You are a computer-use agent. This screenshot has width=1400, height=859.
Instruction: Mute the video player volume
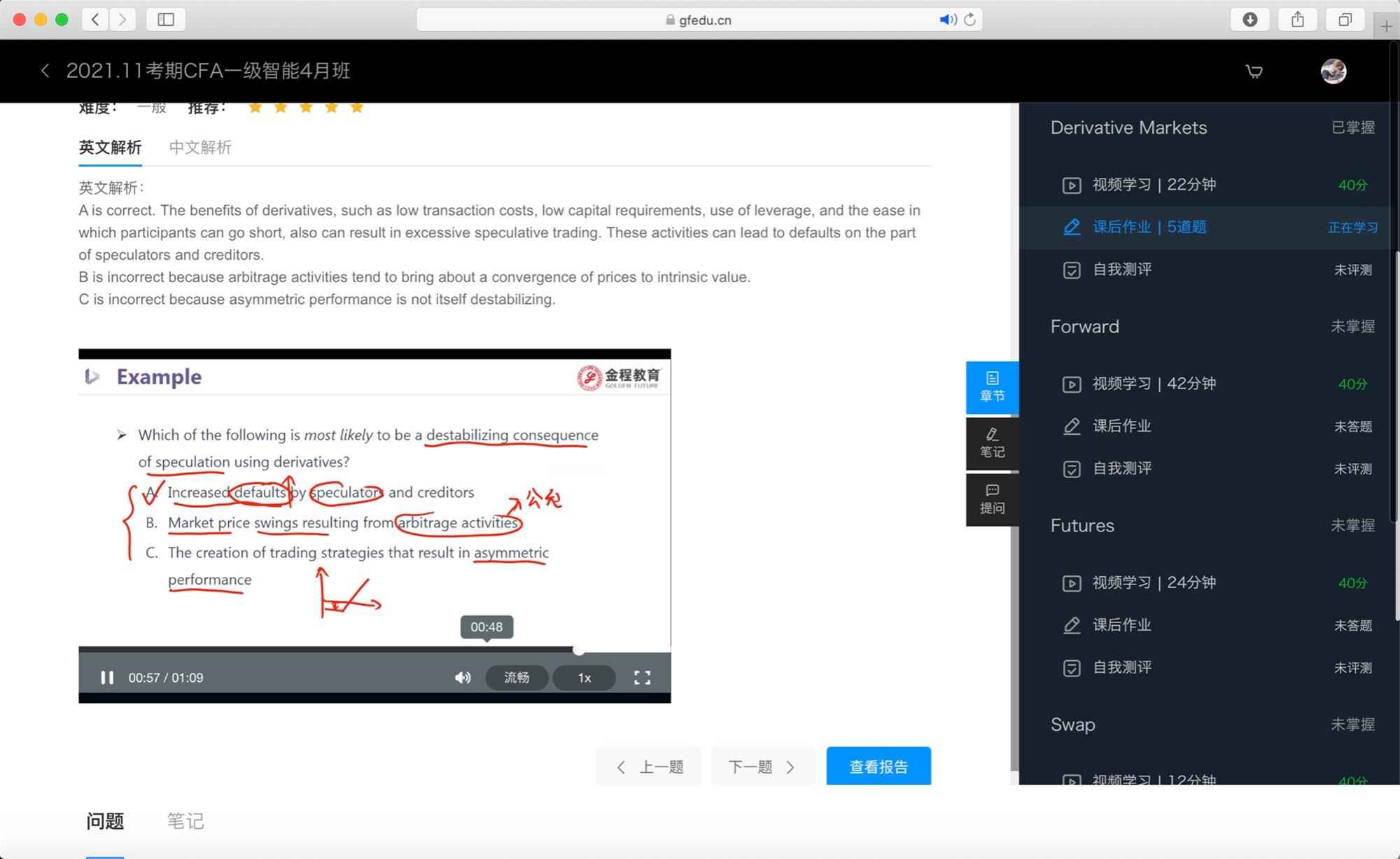[x=463, y=678]
